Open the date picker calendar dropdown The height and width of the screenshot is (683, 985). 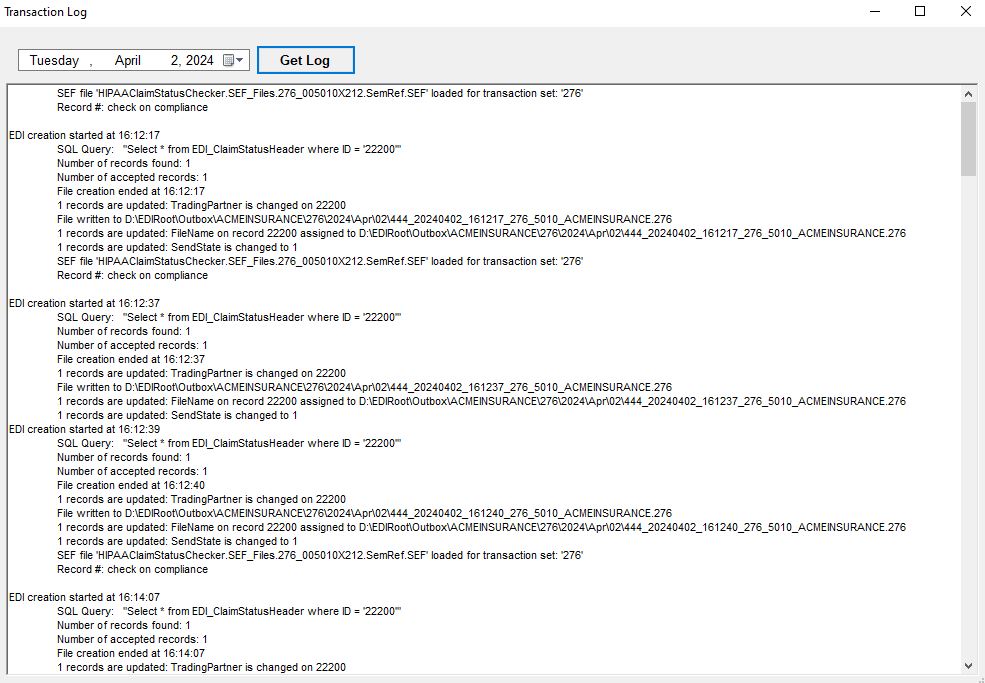pyautogui.click(x=234, y=60)
